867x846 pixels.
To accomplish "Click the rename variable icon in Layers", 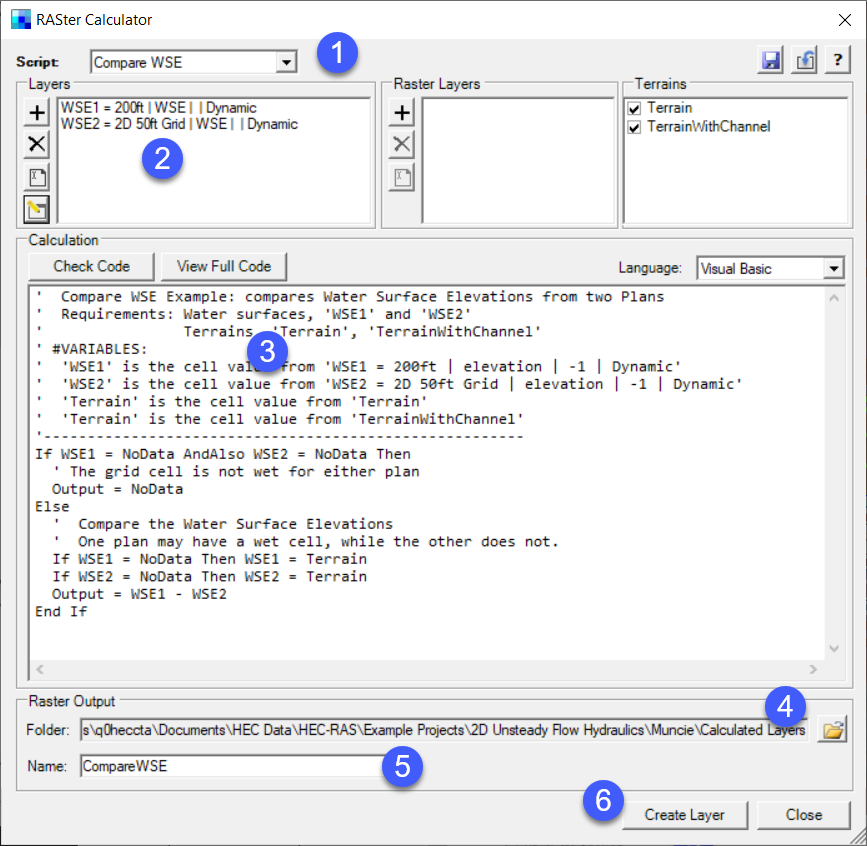I will coord(36,177).
